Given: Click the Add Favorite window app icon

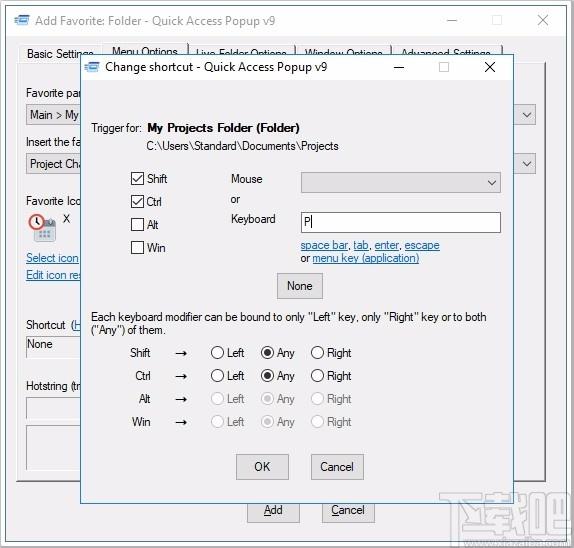Looking at the screenshot, I should pyautogui.click(x=22, y=20).
